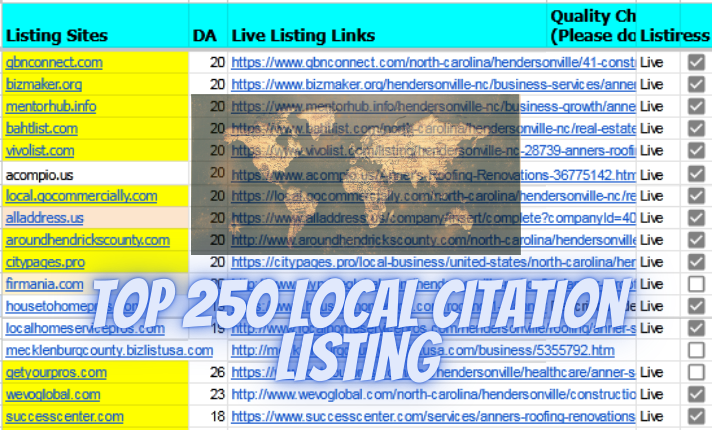Open the https://www.qbnconnect.com/north-carolina live listing URL
712x430 pixels.
[x=433, y=62]
